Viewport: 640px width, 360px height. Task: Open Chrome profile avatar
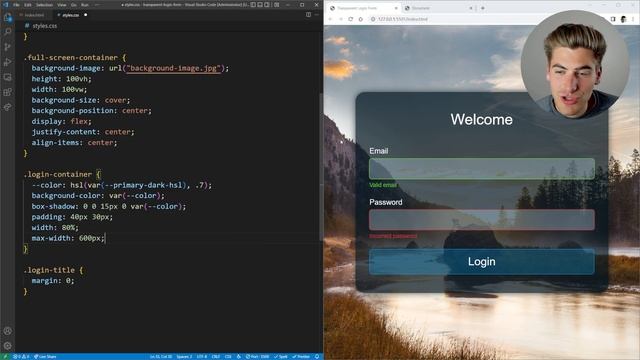point(623,19)
